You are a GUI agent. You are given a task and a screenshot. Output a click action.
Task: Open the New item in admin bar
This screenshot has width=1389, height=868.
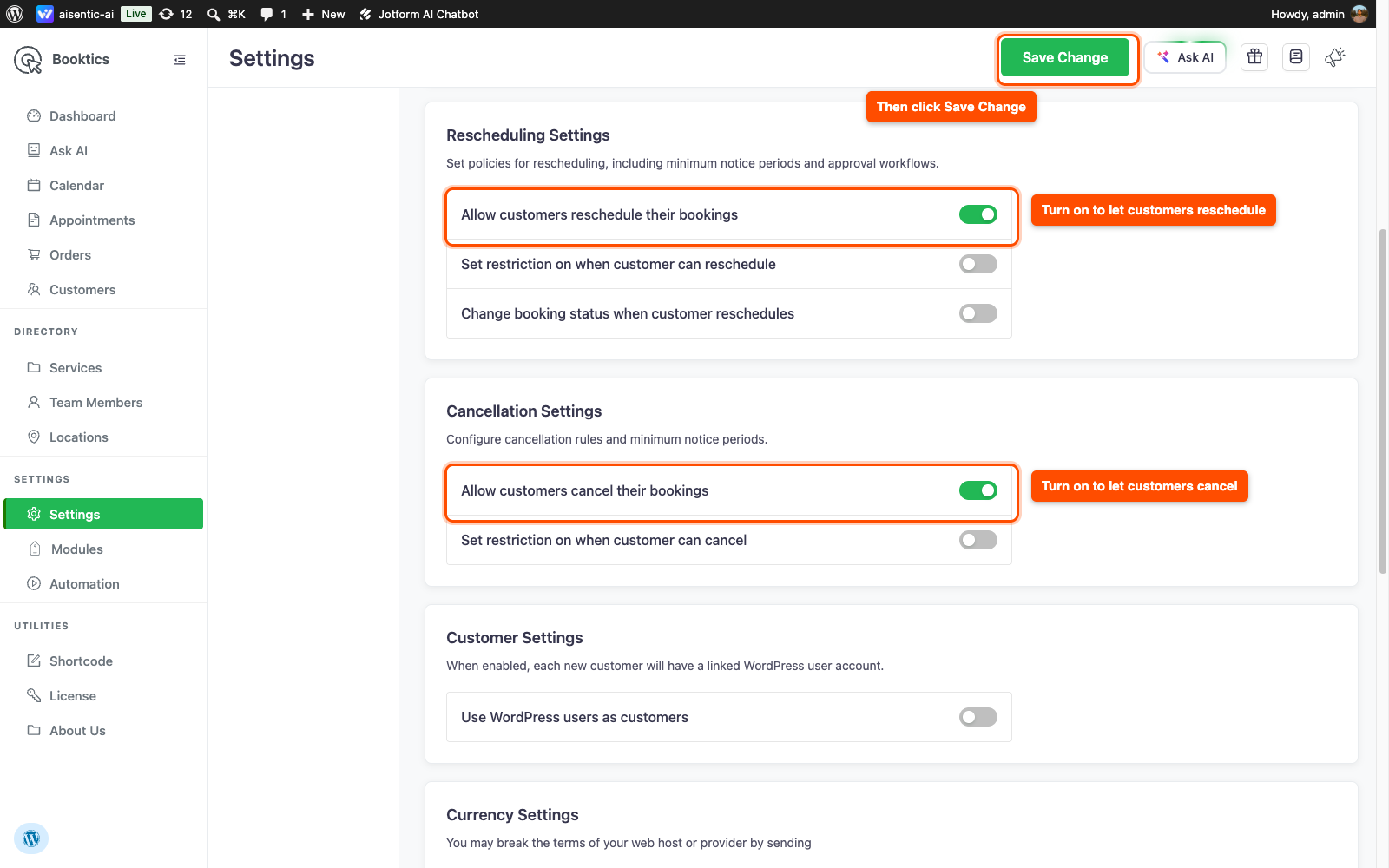[x=323, y=14]
